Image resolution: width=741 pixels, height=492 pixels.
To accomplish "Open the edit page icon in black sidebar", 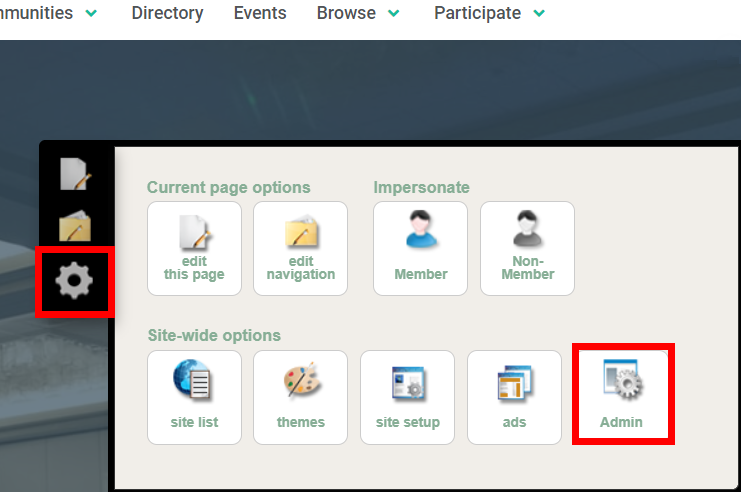I will click(75, 174).
